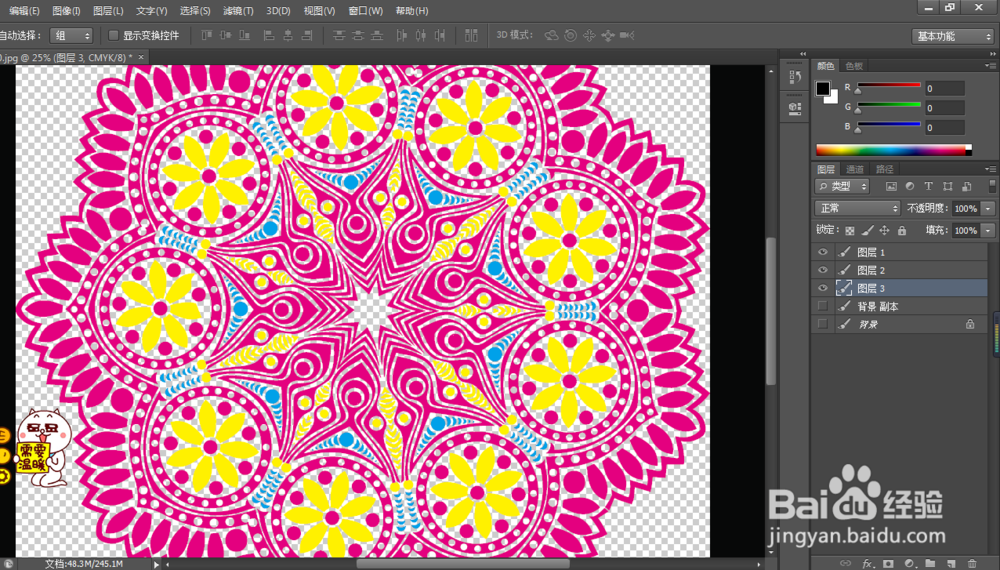The image size is (1000, 570).
Task: Click the auto-align layers icon
Action: tap(471, 36)
